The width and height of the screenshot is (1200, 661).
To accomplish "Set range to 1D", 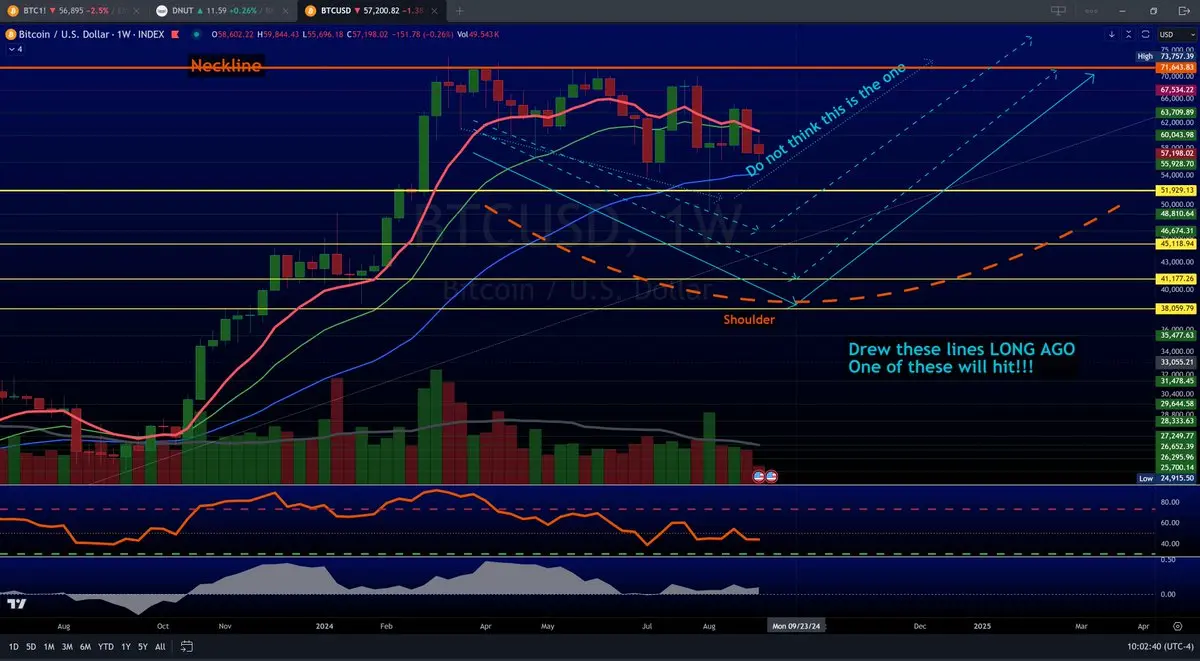I will (13, 646).
